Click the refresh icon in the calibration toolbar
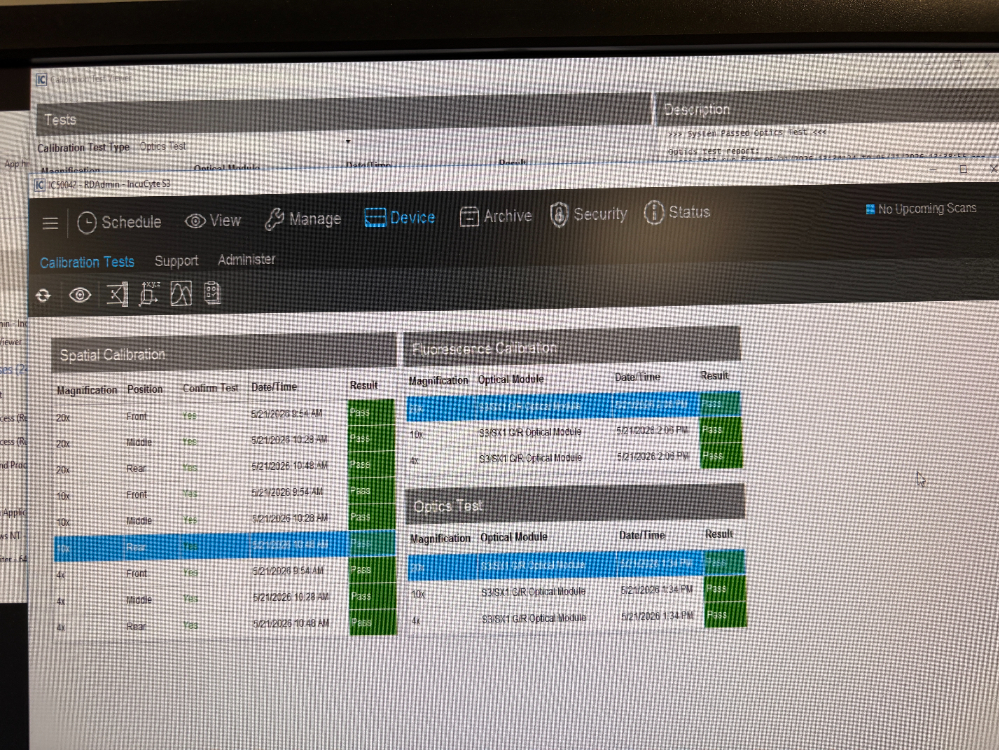 (x=43, y=295)
